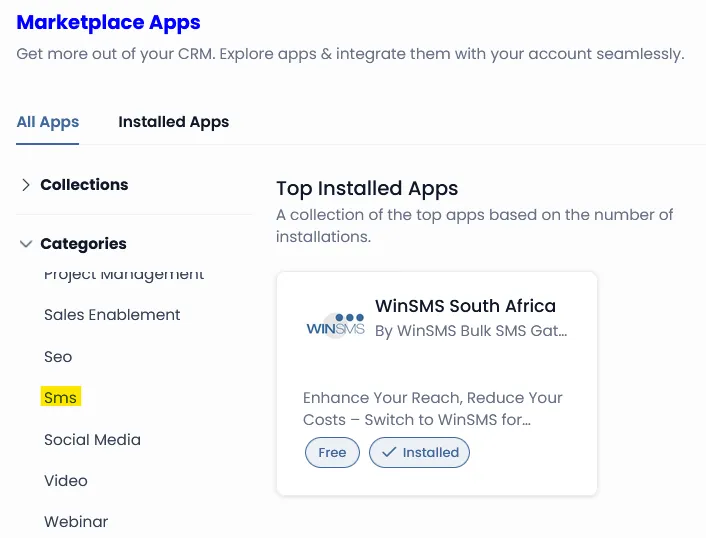This screenshot has height=538, width=706.
Task: Select the Sales Enablement category
Action: (x=112, y=315)
